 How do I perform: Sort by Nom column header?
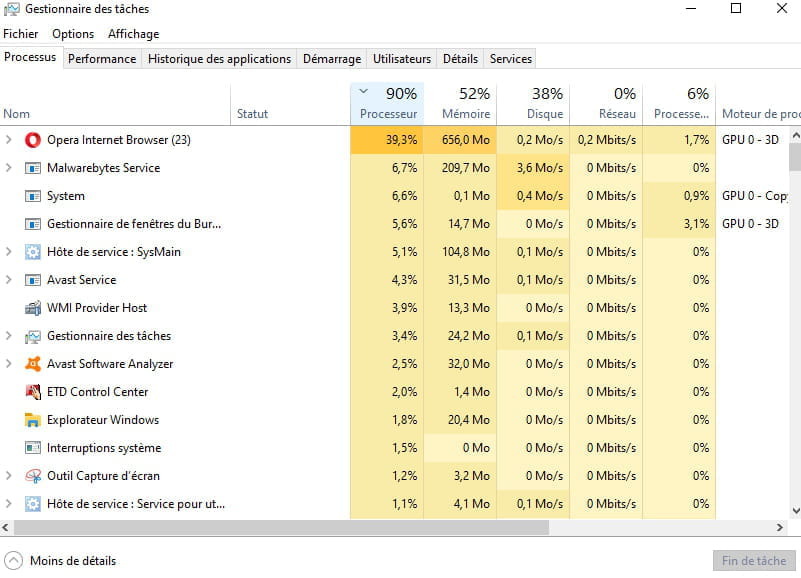tap(115, 104)
